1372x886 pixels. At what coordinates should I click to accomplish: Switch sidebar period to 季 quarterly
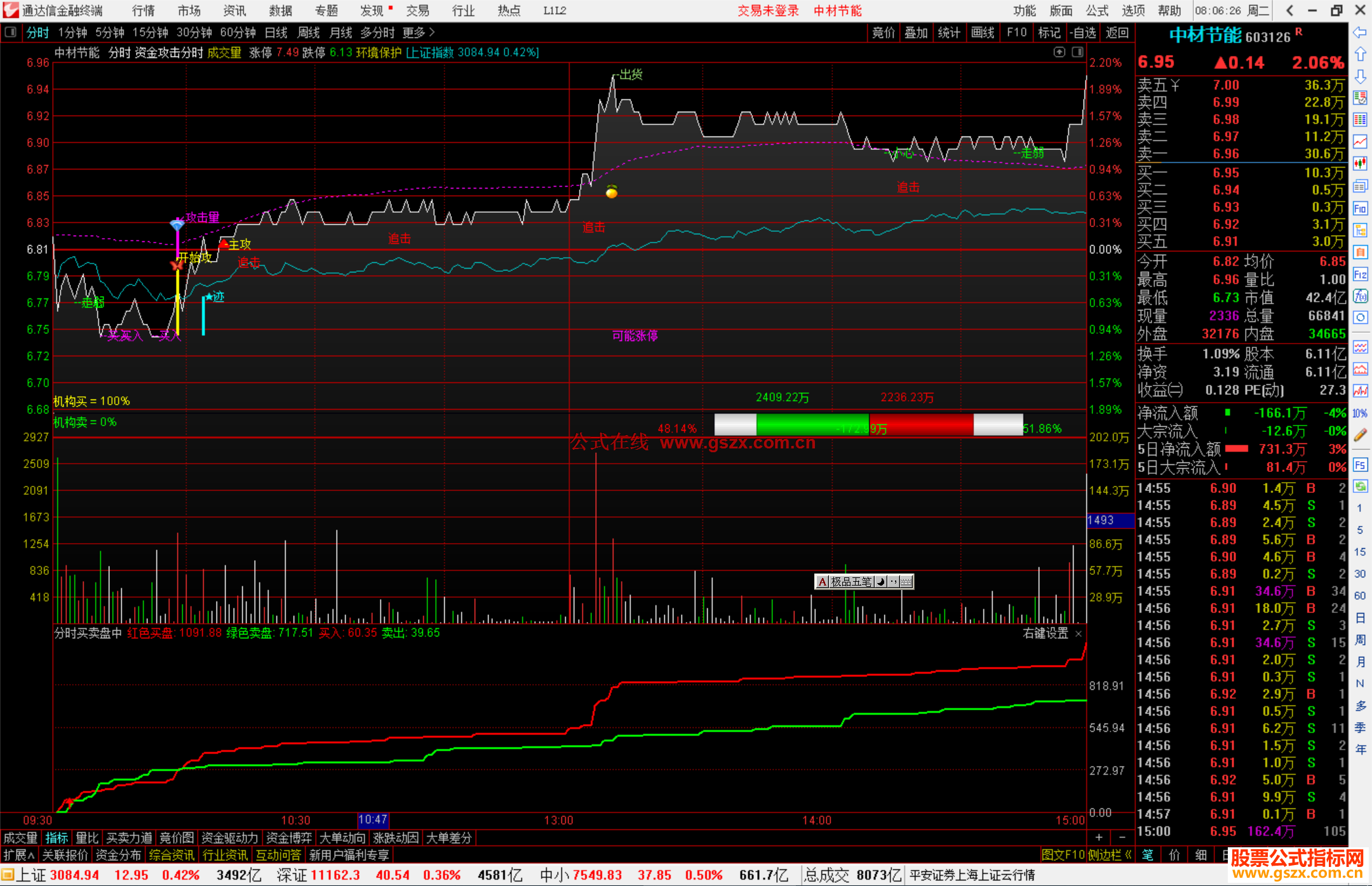pos(1360,728)
